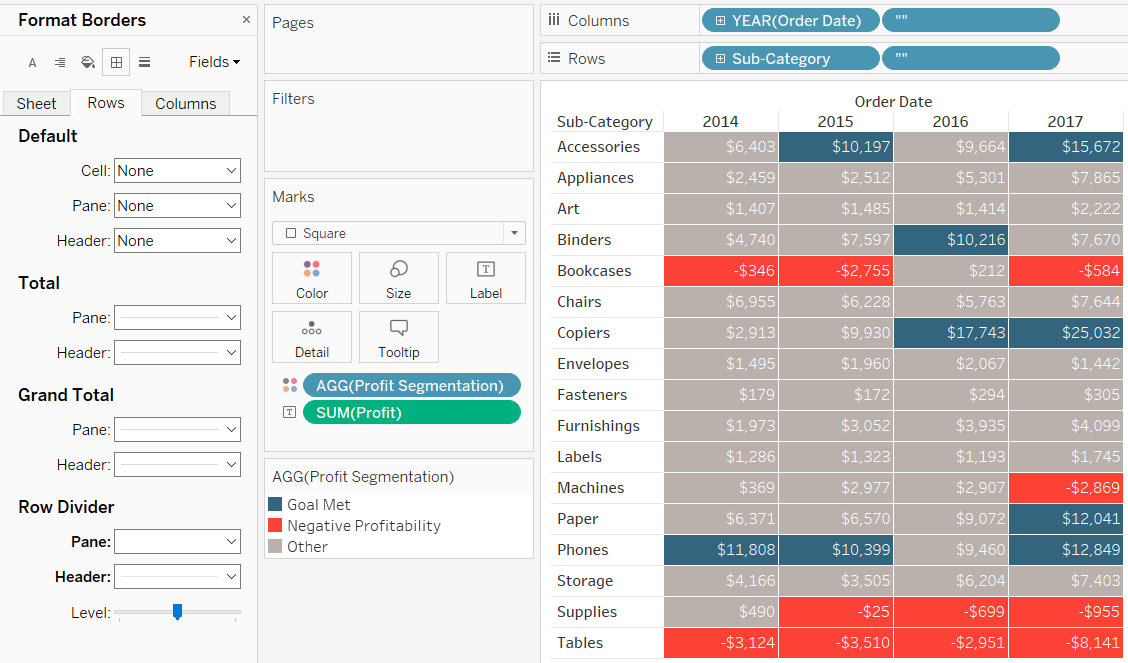The width and height of the screenshot is (1128, 663).
Task: Open the Label options on the Marks card
Action: point(485,277)
